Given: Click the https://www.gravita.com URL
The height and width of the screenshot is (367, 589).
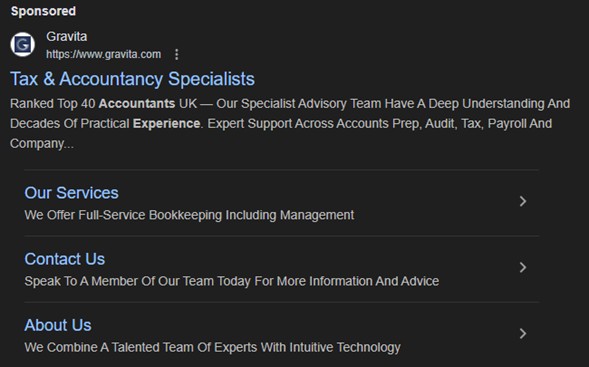Looking at the screenshot, I should click(104, 54).
